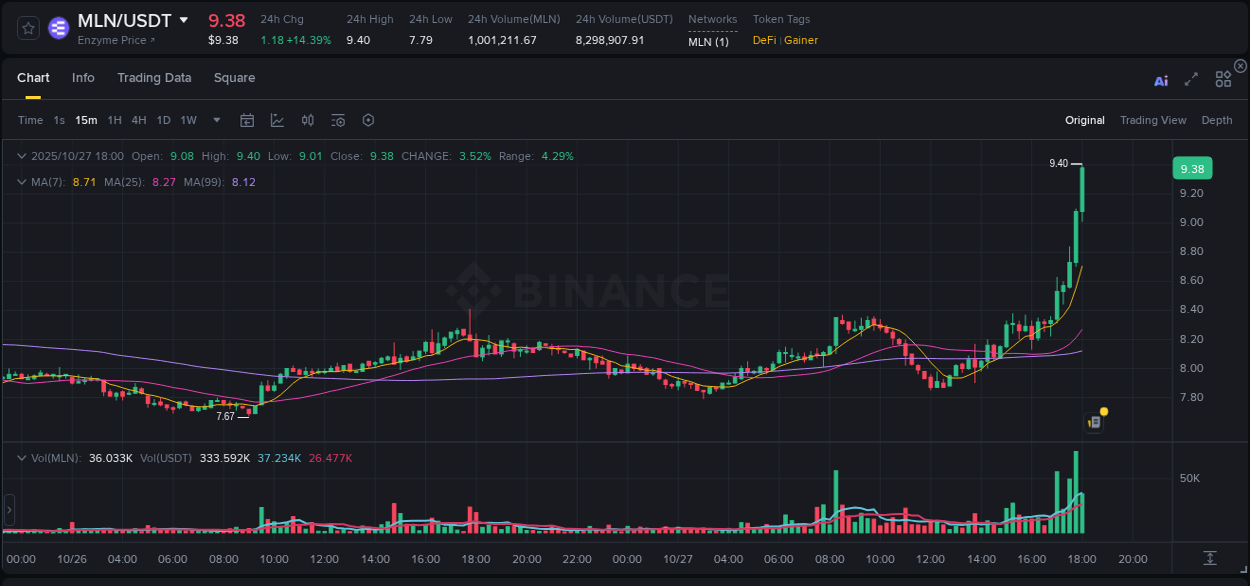Select the 1D timeframe

163,120
